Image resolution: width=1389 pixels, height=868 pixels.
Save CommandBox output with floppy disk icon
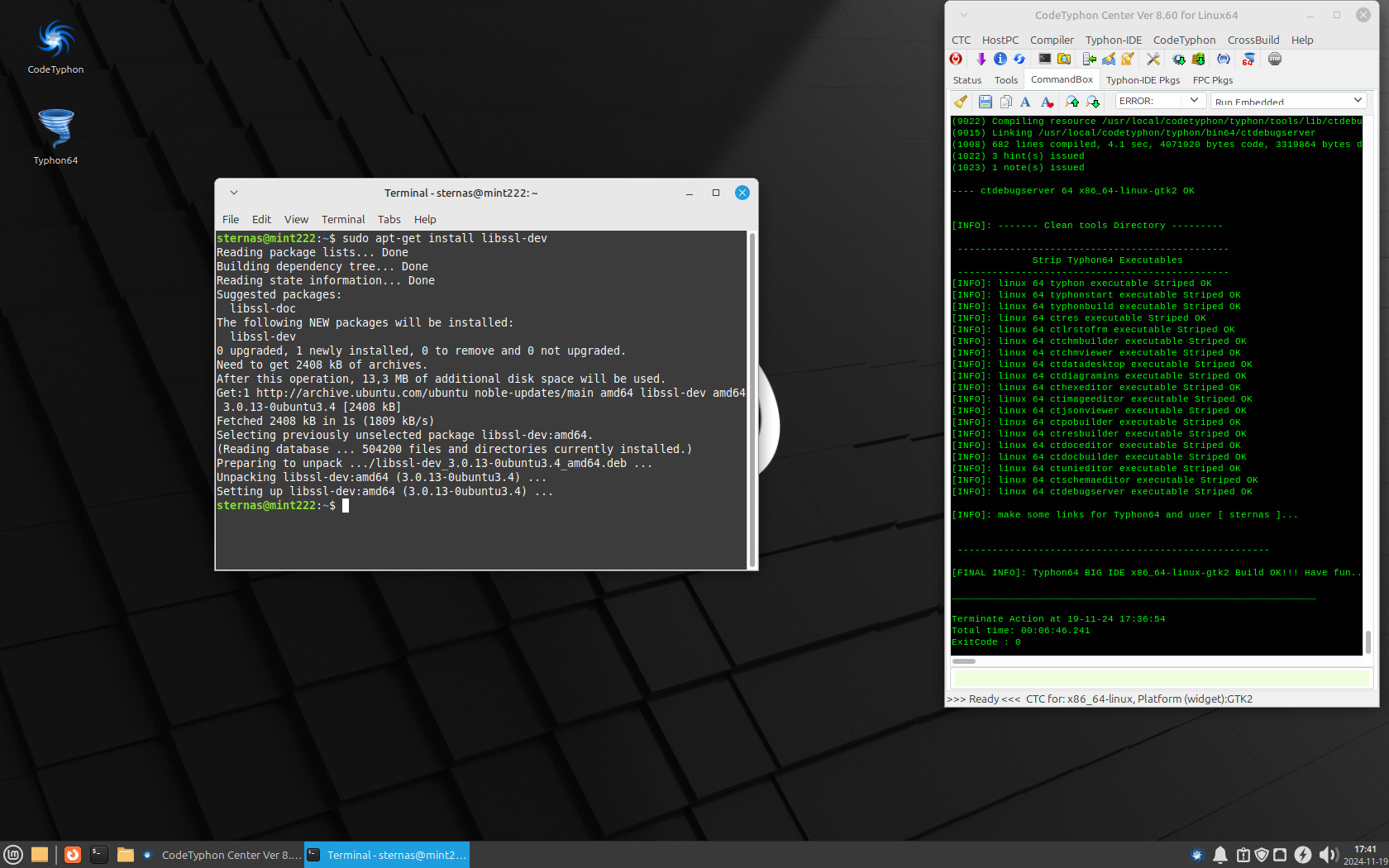coord(986,101)
